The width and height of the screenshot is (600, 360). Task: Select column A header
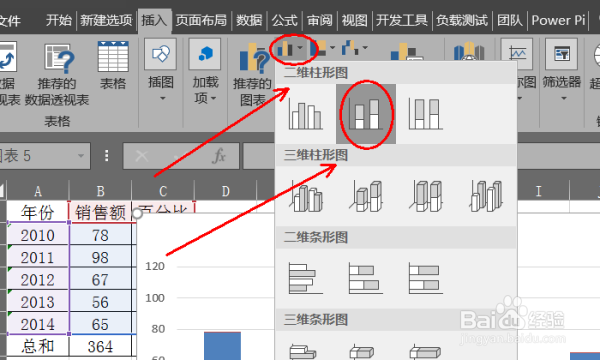(38, 191)
